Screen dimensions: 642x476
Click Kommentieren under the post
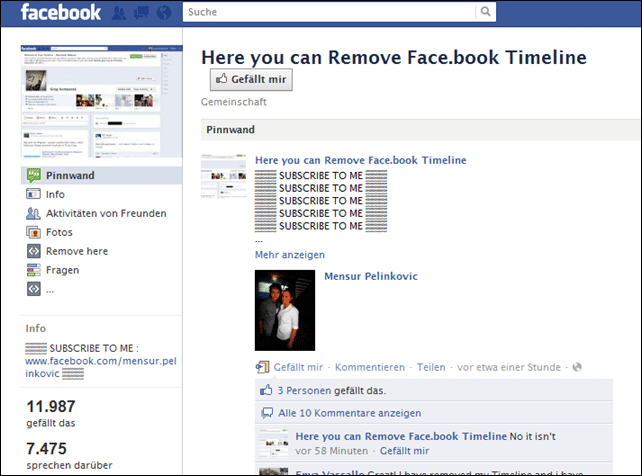tap(370, 367)
